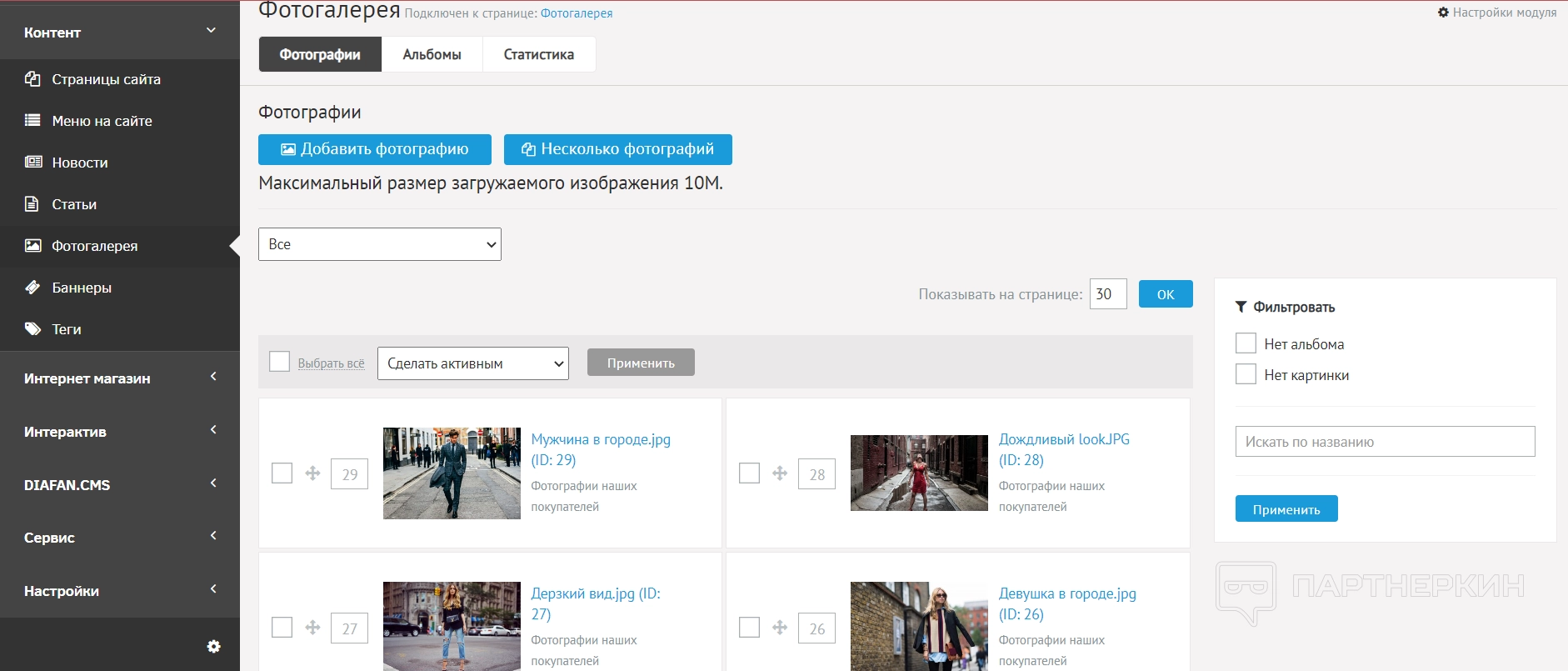Switch to the Статистика tab
The image size is (1568, 671).
point(538,54)
